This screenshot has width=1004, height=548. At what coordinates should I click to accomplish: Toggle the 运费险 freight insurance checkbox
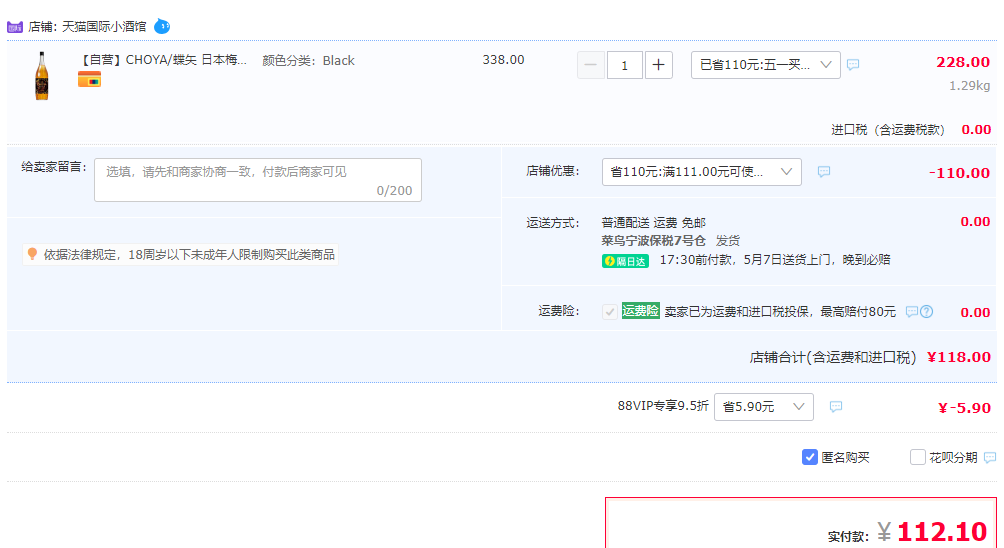click(610, 312)
